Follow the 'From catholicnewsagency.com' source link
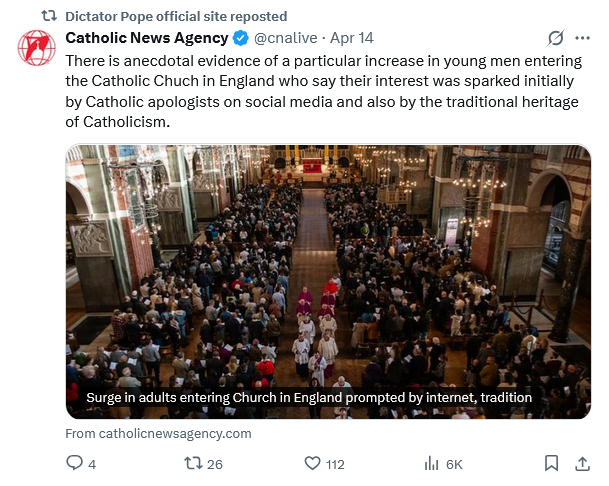 pos(158,433)
